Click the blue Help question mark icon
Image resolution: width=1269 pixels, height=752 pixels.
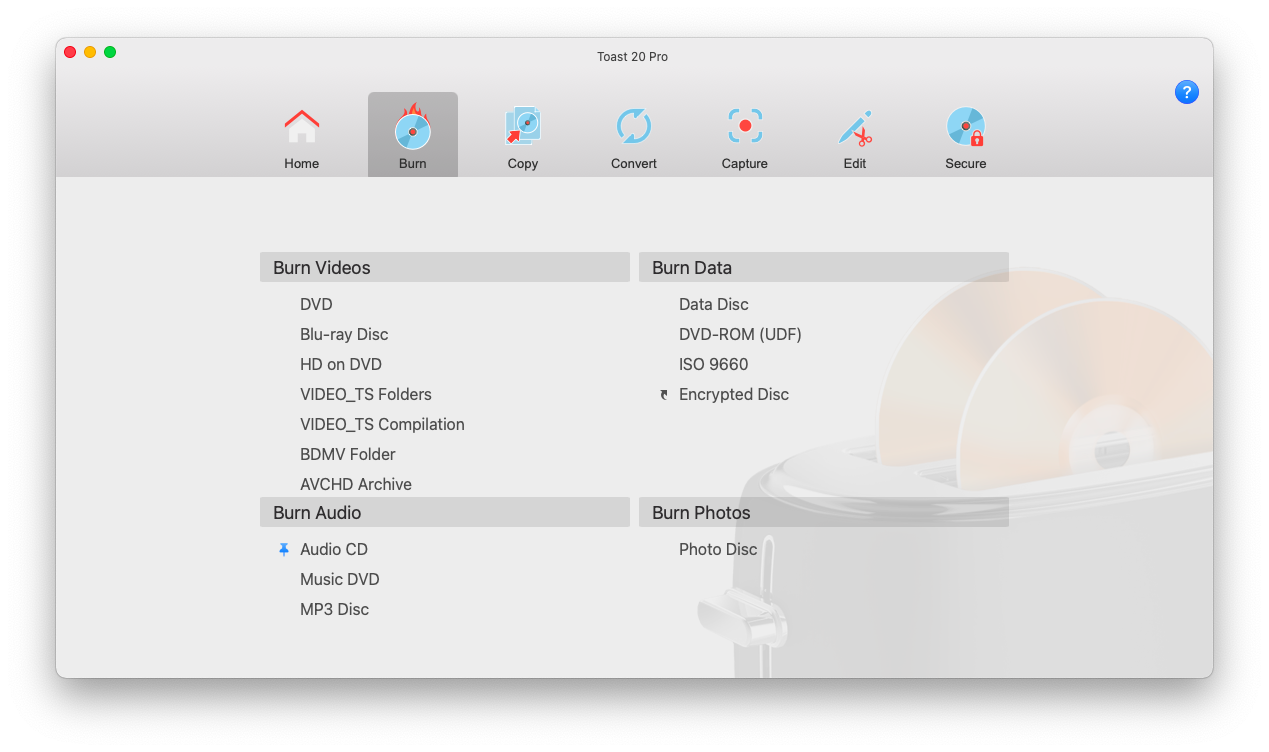click(1187, 92)
